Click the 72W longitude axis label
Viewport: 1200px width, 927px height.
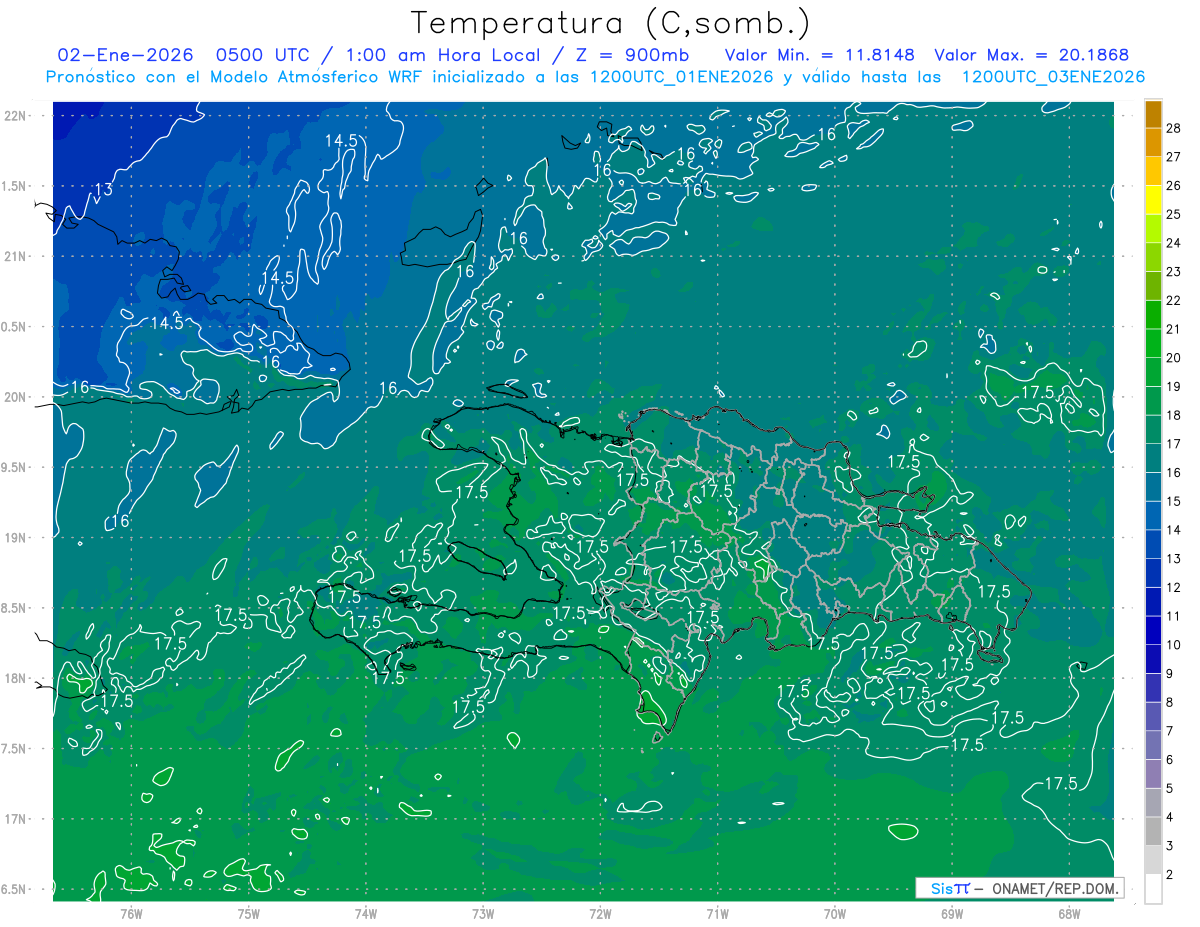click(600, 913)
